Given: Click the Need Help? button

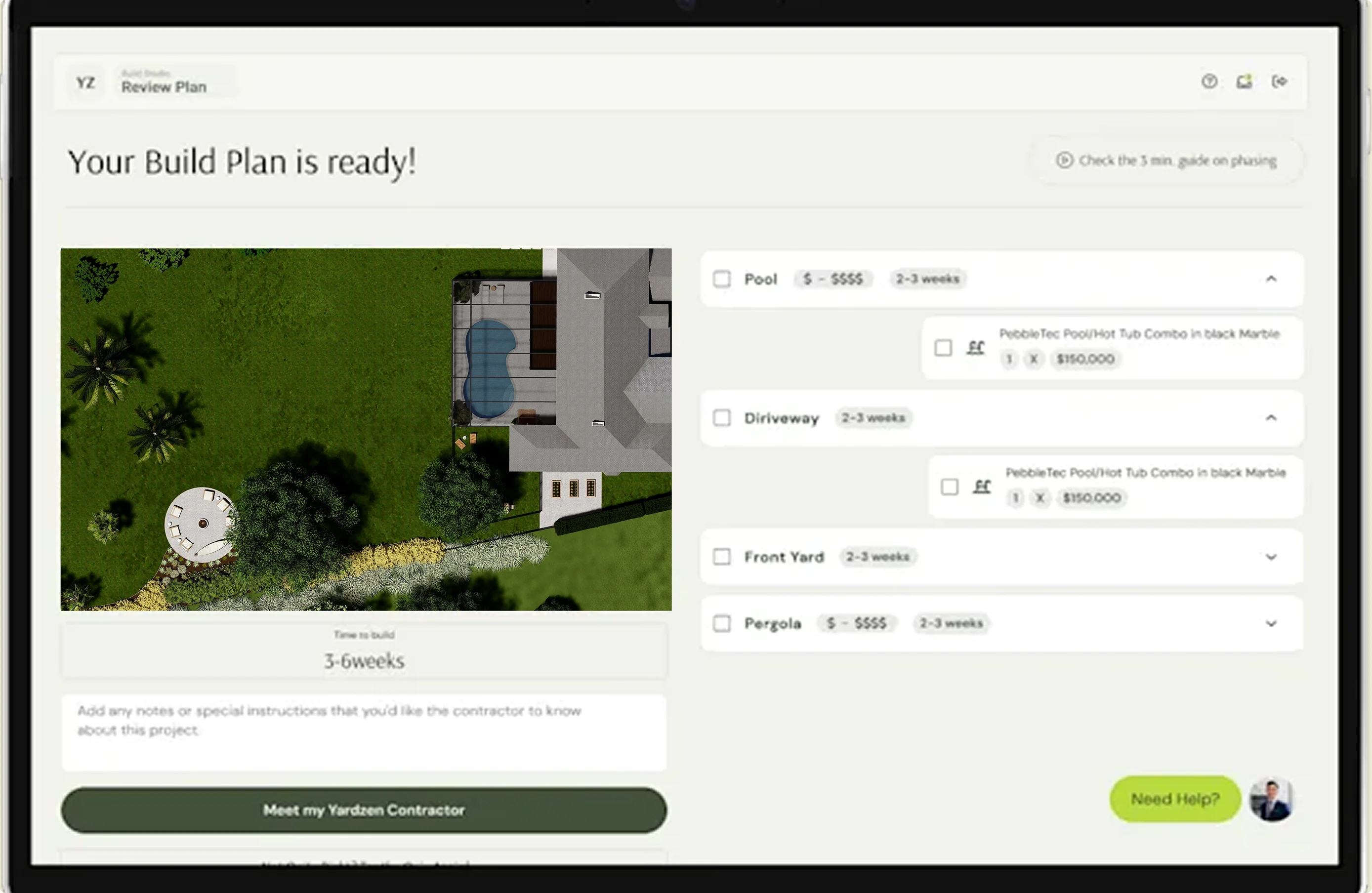Looking at the screenshot, I should [1175, 799].
